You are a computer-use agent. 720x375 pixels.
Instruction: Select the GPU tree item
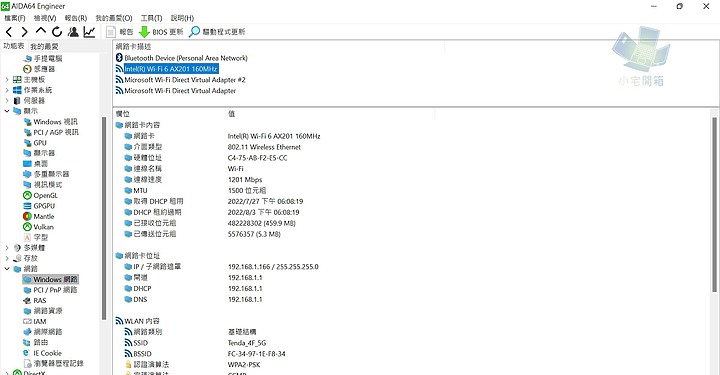point(35,143)
